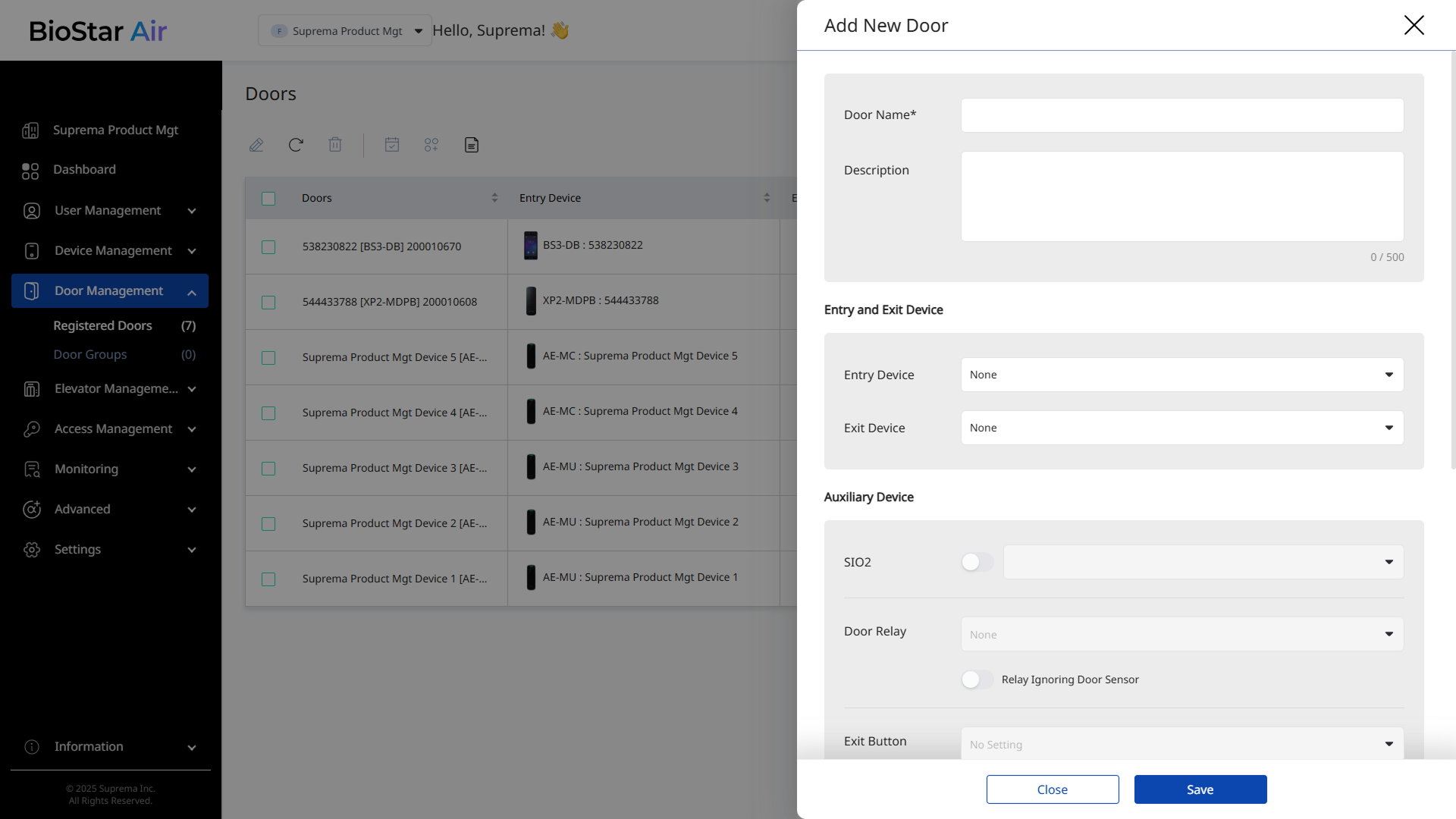Click the edit pencil icon in the Doors toolbar
1456x819 pixels.
tap(256, 145)
